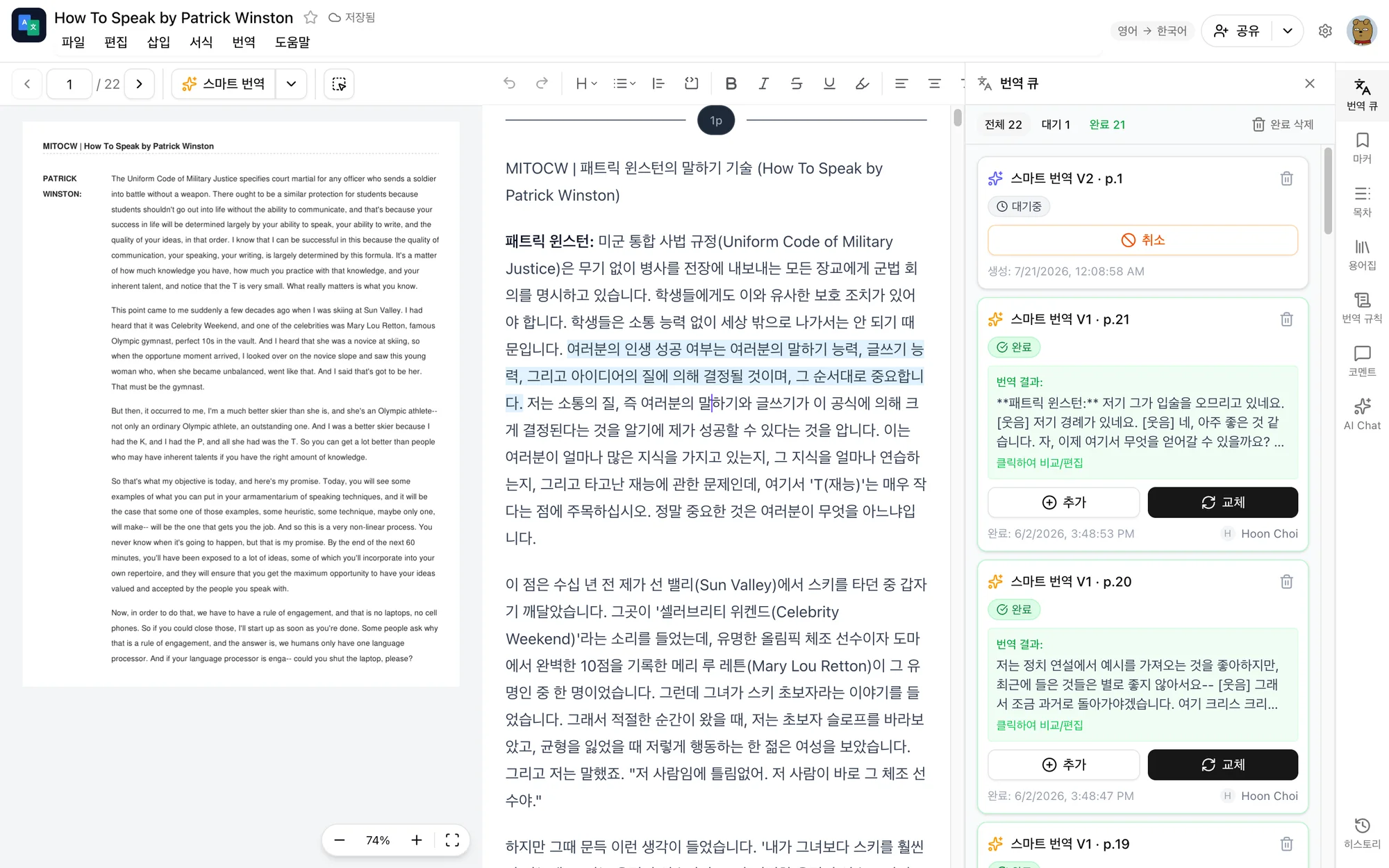
Task: Close the 번역 큐 panel
Action: pyautogui.click(x=1310, y=83)
